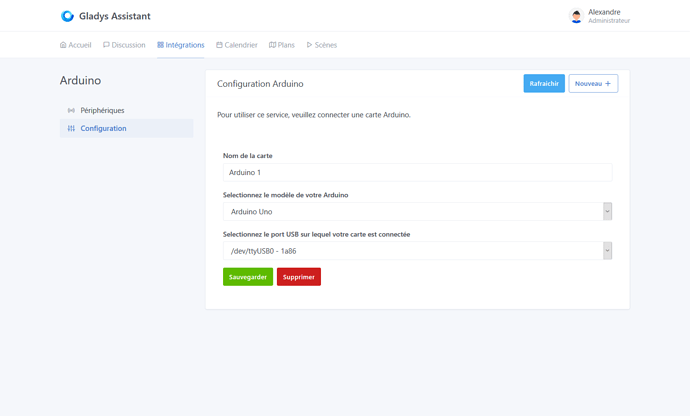
Task: Save settings with Sauvegarder button
Action: (248, 277)
